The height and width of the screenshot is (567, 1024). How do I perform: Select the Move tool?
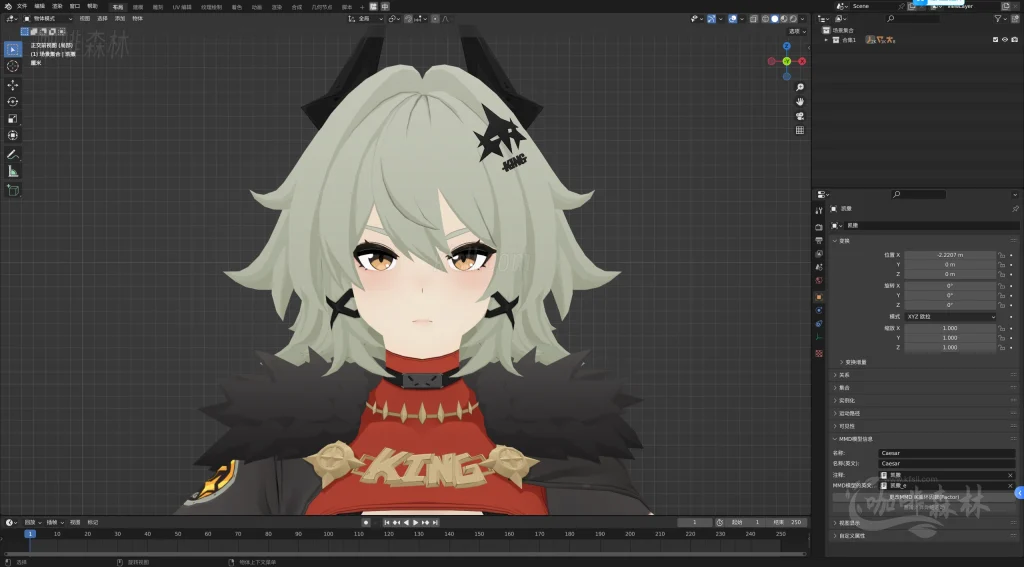coord(12,85)
